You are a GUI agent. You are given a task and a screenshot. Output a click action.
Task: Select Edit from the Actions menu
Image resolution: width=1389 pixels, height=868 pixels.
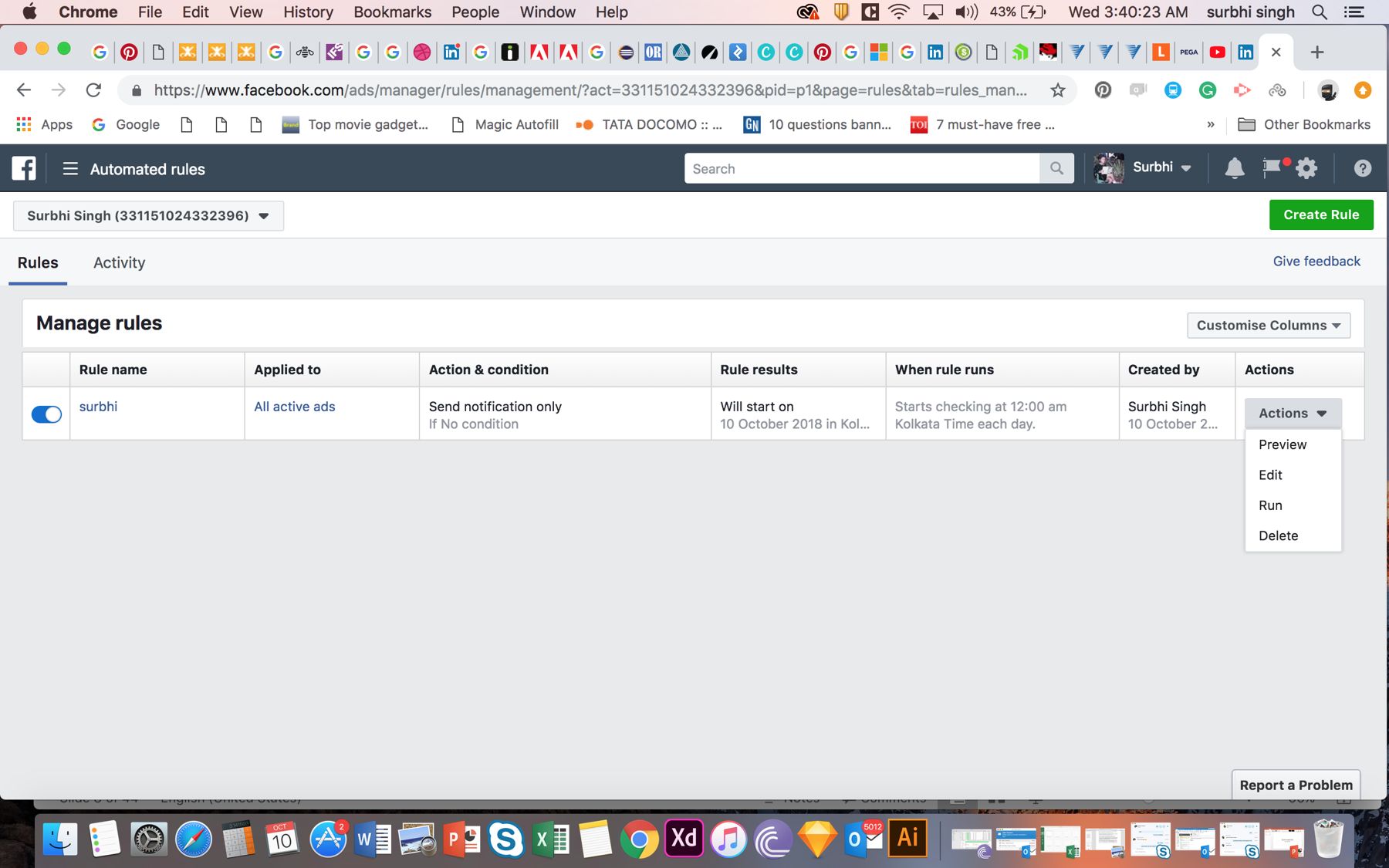[1293, 475]
